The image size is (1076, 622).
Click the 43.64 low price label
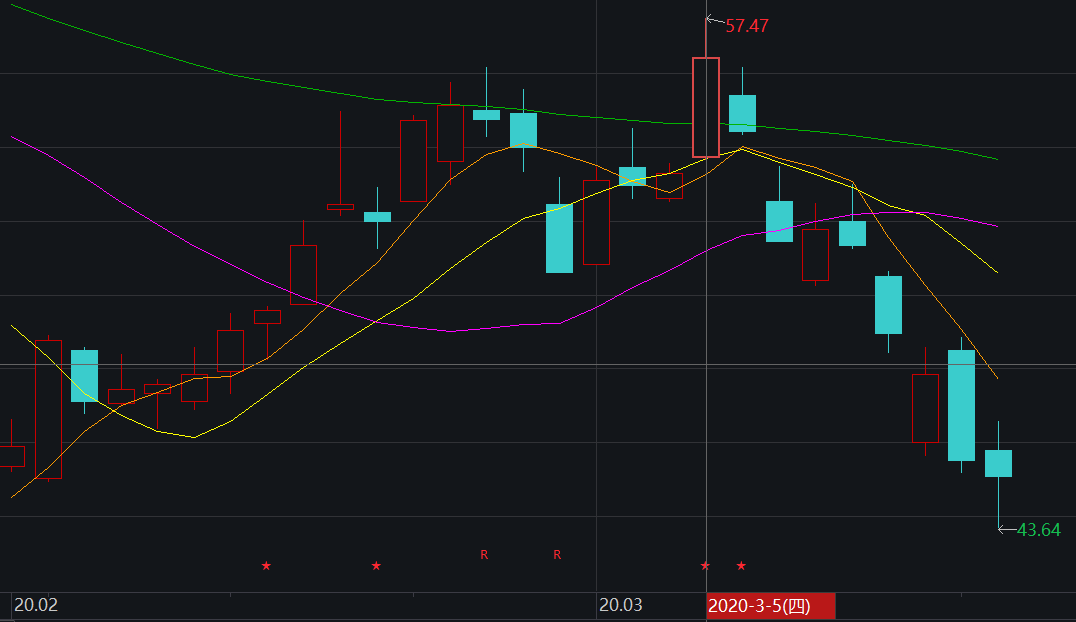[x=1038, y=530]
